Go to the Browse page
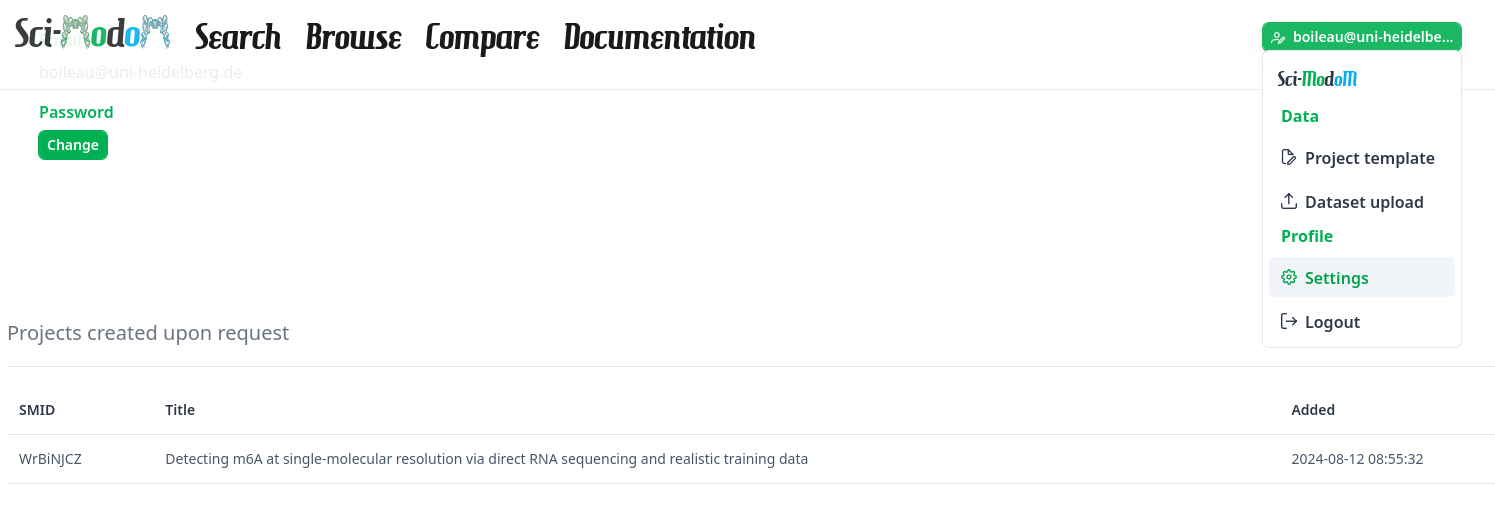This screenshot has height=508, width=1495. 354,38
